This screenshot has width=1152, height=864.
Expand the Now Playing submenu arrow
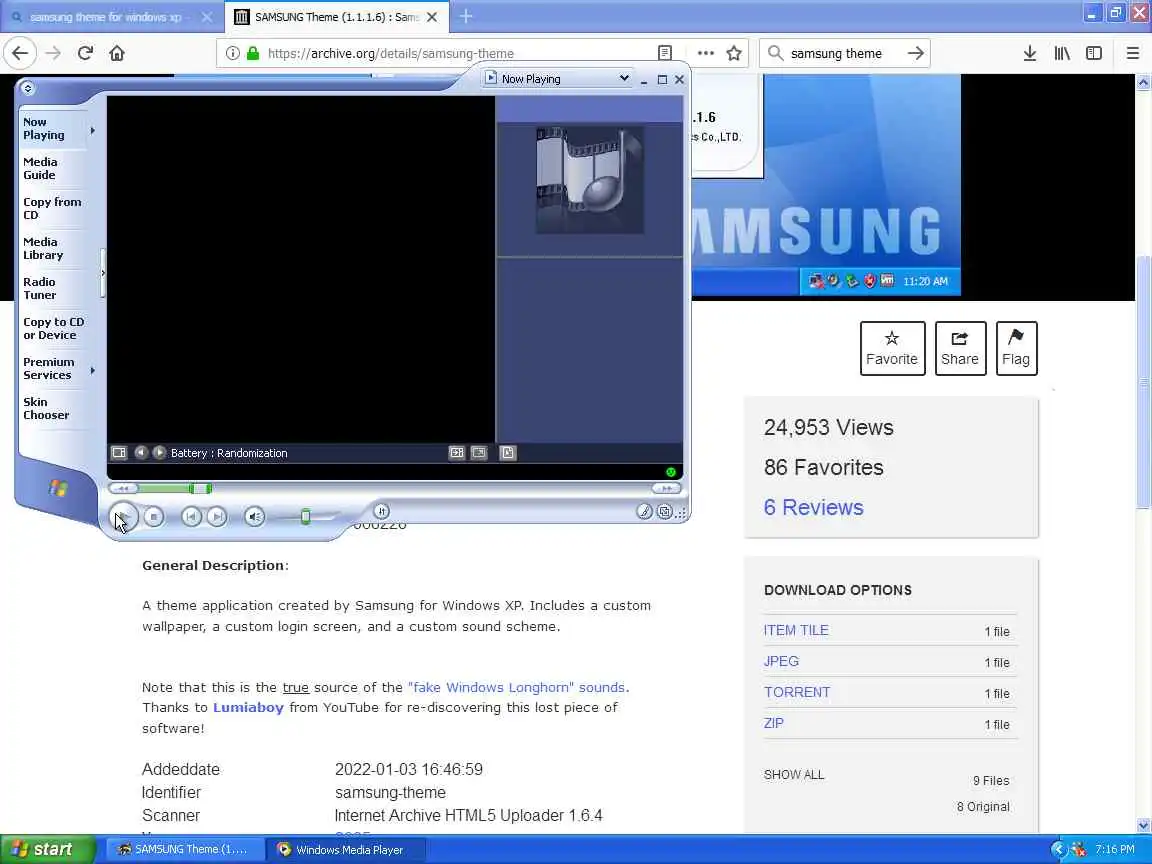coord(93,131)
